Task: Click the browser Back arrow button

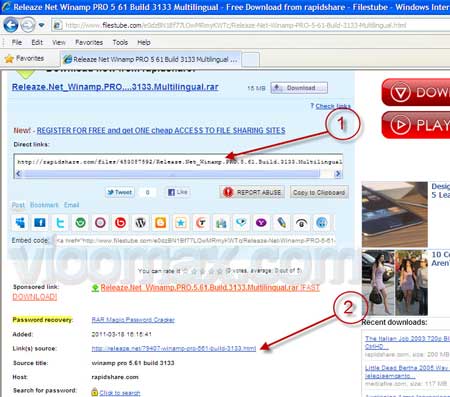Action: tap(10, 25)
